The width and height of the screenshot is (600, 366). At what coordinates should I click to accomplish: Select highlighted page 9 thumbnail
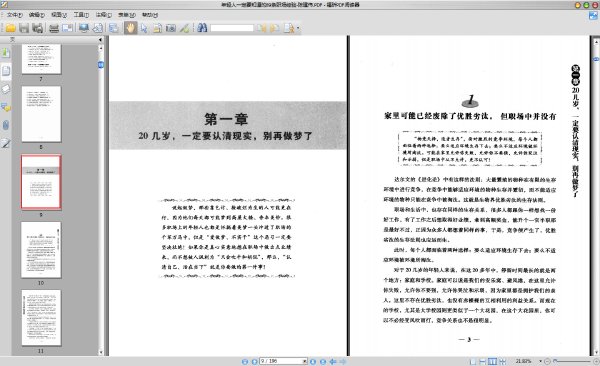(x=41, y=182)
